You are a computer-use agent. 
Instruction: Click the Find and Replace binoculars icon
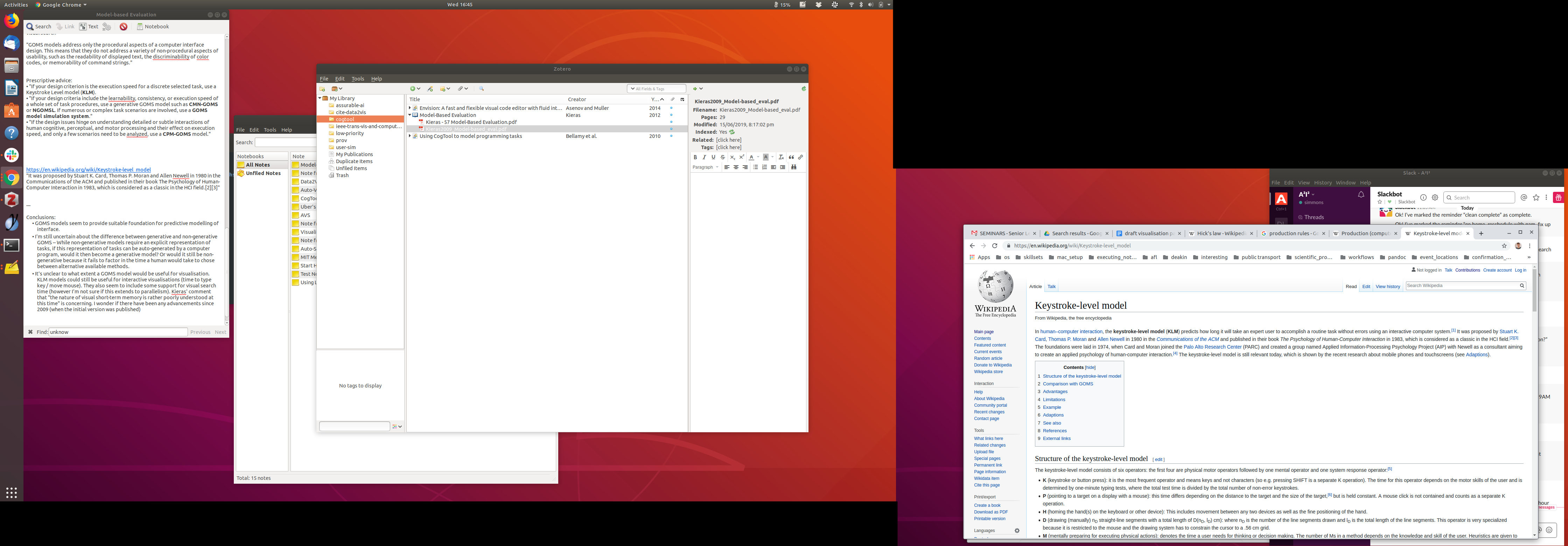pyautogui.click(x=794, y=167)
